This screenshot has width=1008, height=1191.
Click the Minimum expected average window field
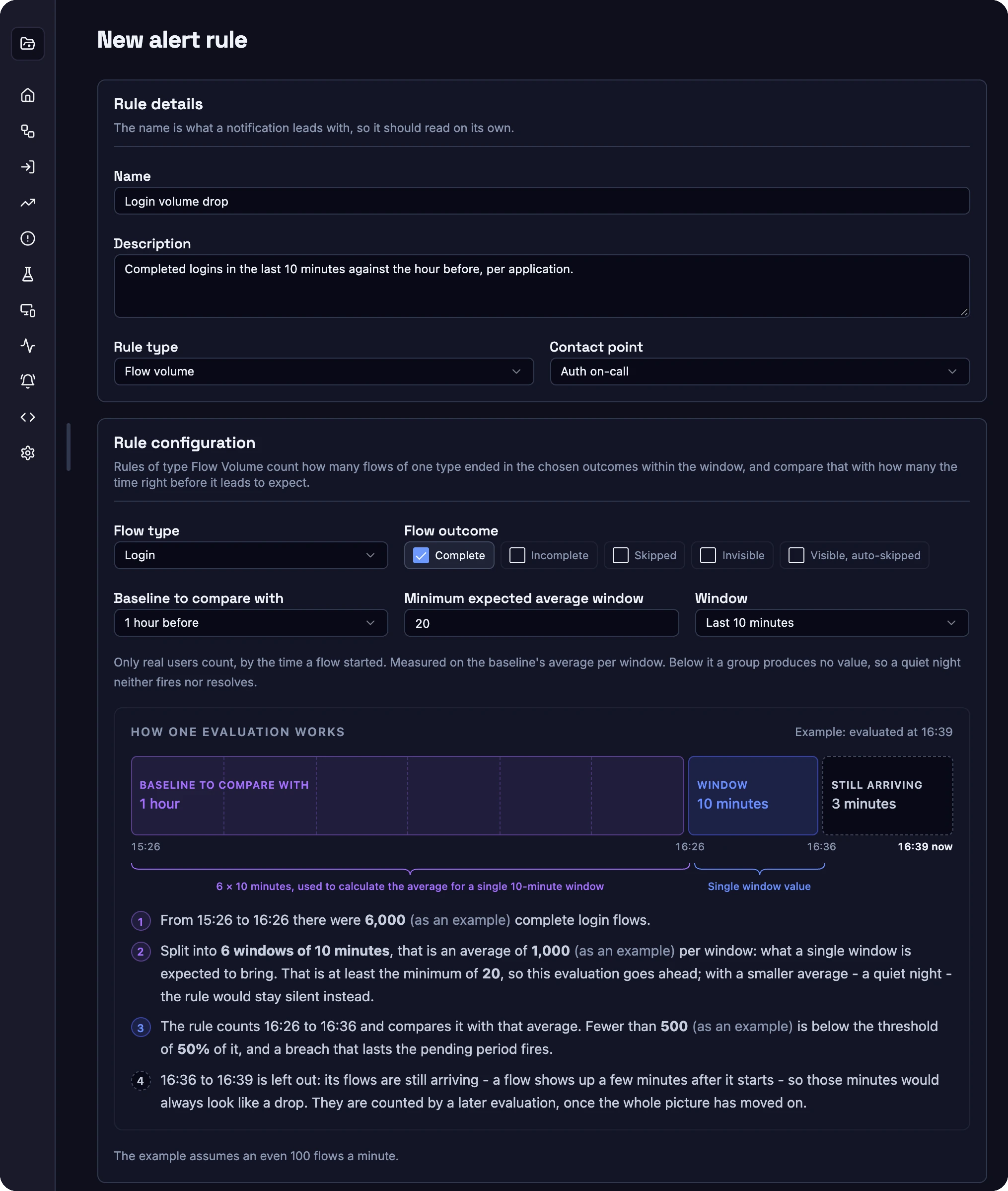click(542, 623)
